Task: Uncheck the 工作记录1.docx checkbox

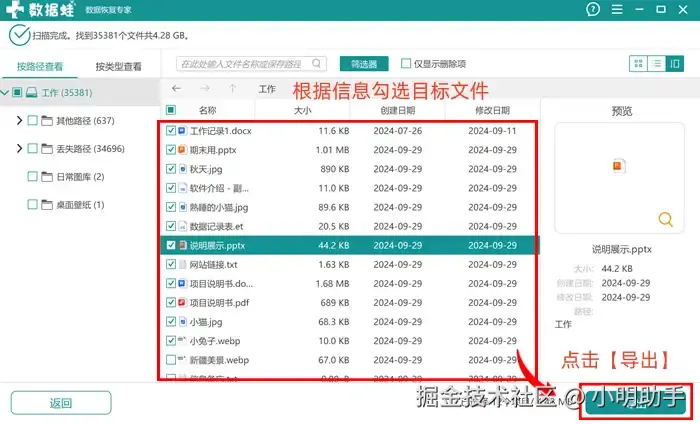Action: point(171,131)
